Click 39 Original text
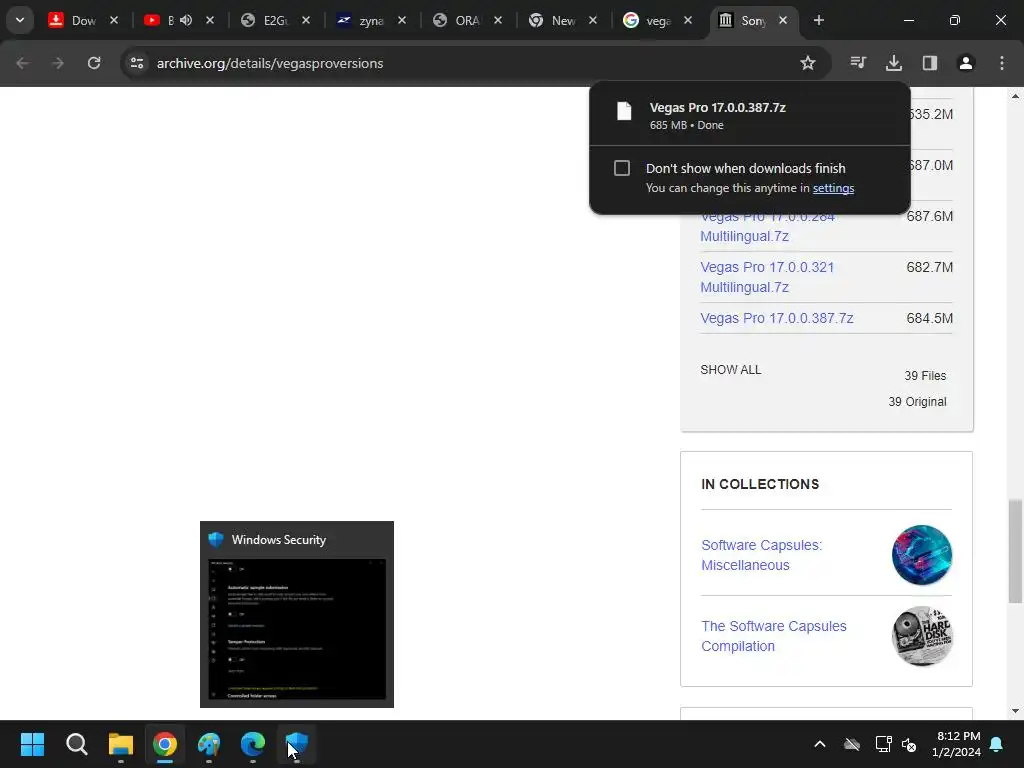 [917, 402]
